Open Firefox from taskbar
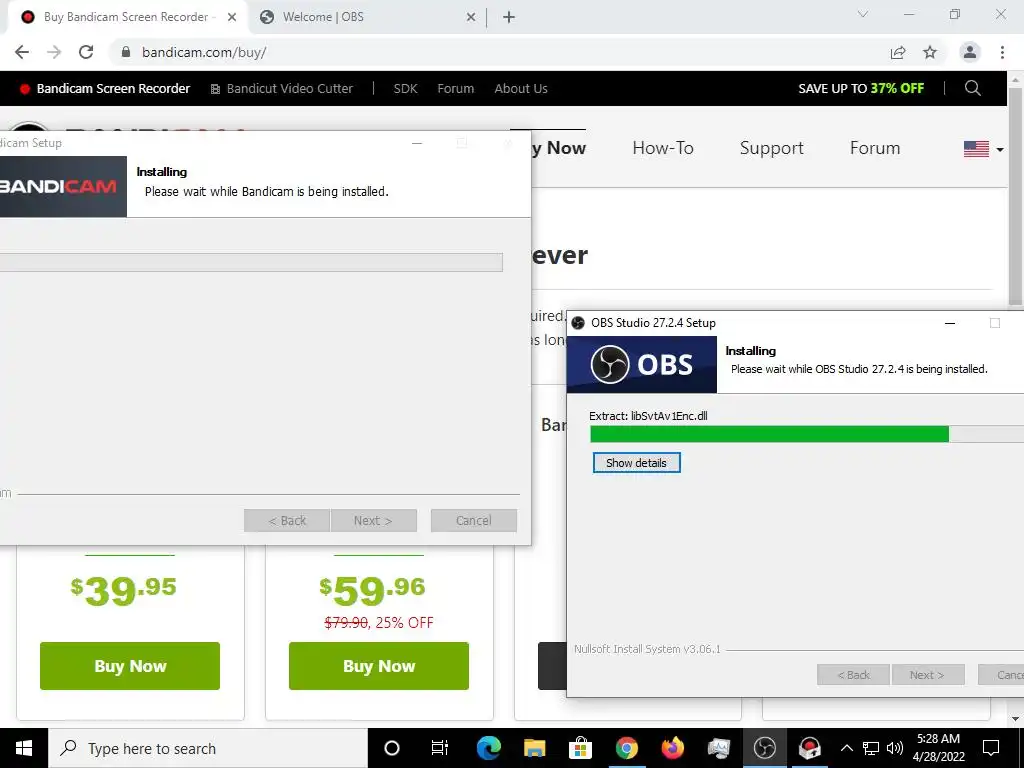Screen dimensions: 1024x768 pyautogui.click(x=672, y=748)
